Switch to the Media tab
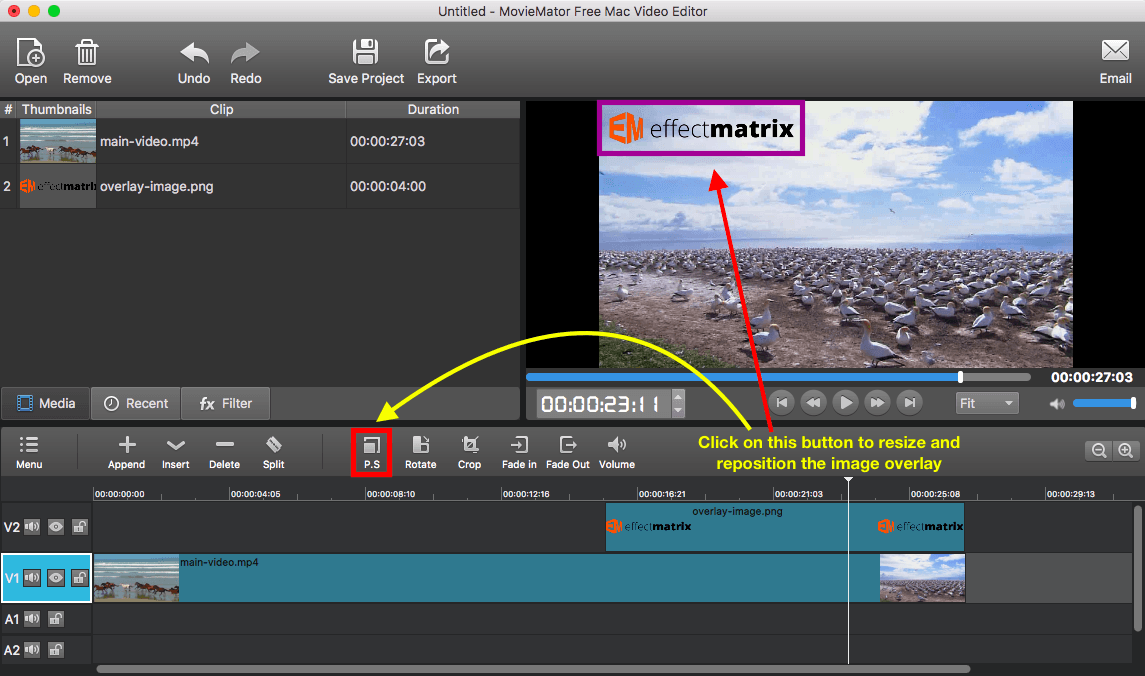1145x676 pixels. click(46, 403)
